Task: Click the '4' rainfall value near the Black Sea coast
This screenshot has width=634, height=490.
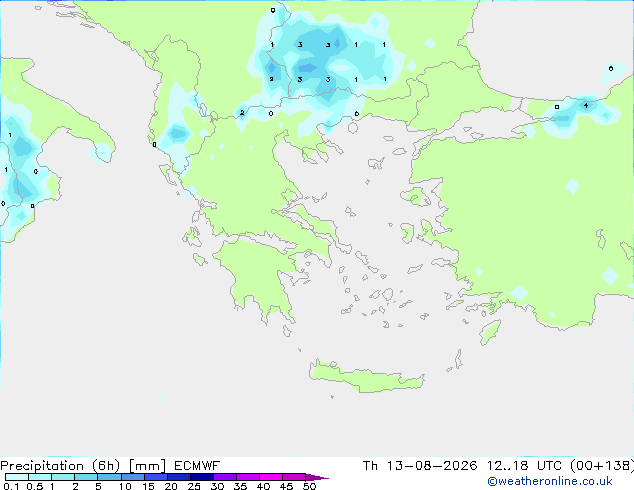Action: [586, 106]
